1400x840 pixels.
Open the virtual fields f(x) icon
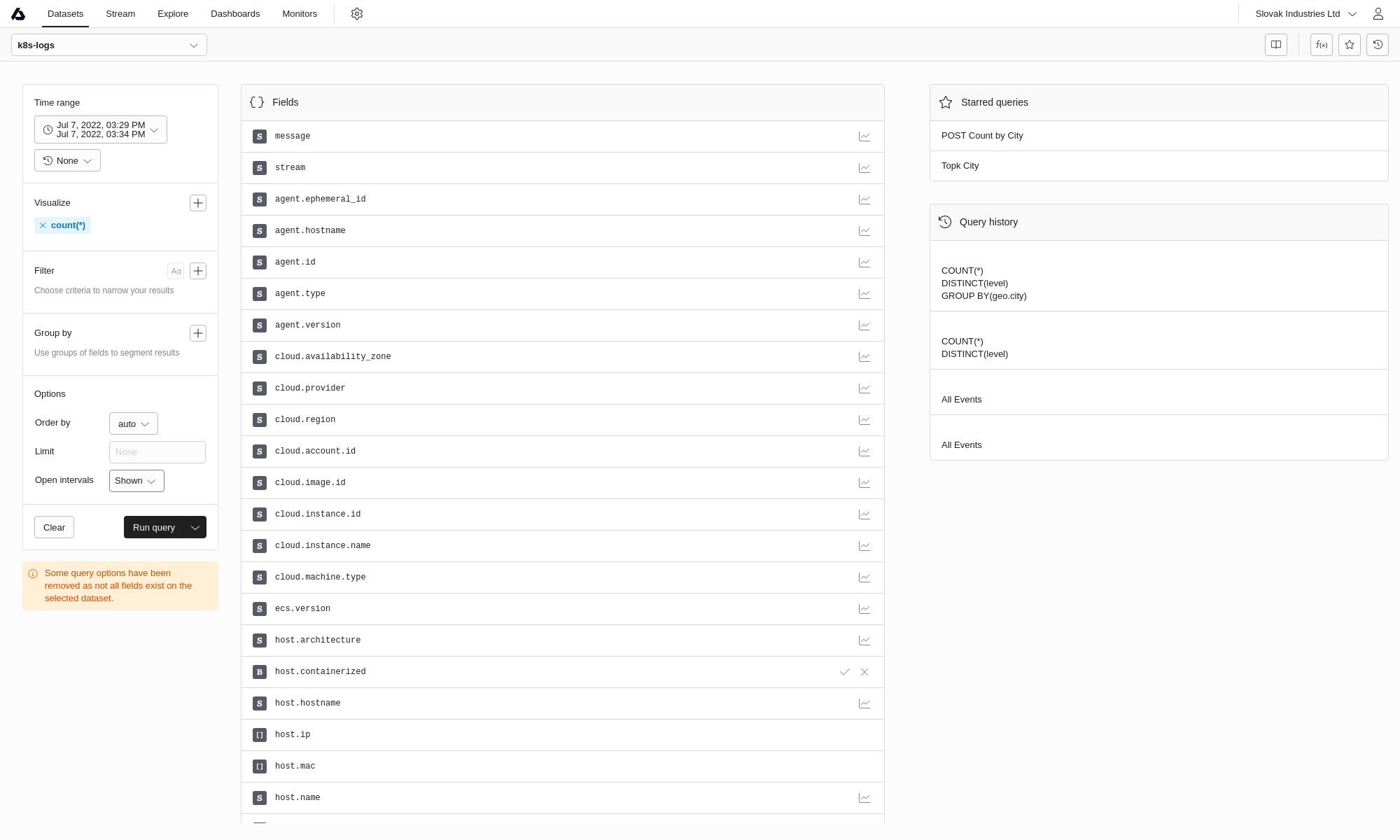click(1321, 45)
